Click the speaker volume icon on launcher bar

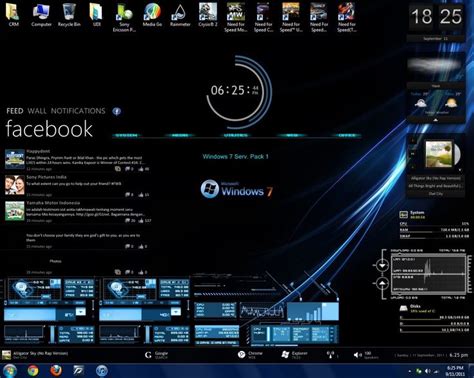357,355
